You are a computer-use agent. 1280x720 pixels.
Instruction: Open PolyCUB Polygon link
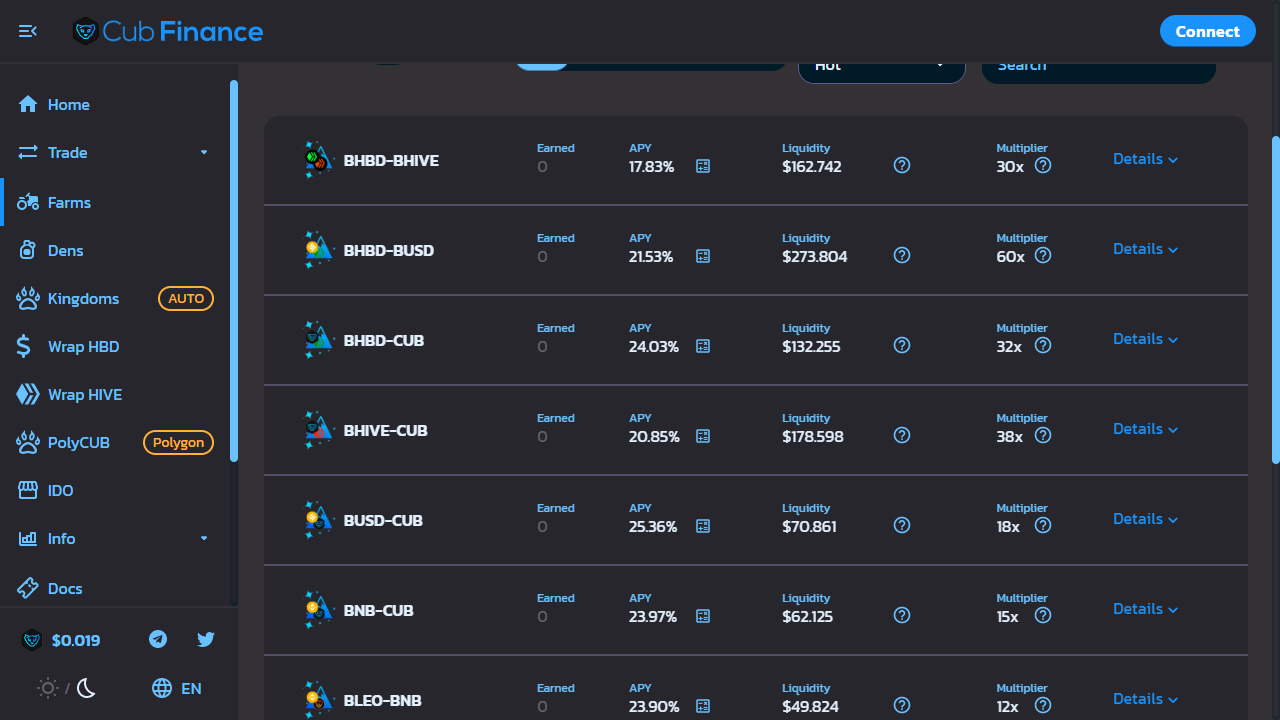point(115,443)
